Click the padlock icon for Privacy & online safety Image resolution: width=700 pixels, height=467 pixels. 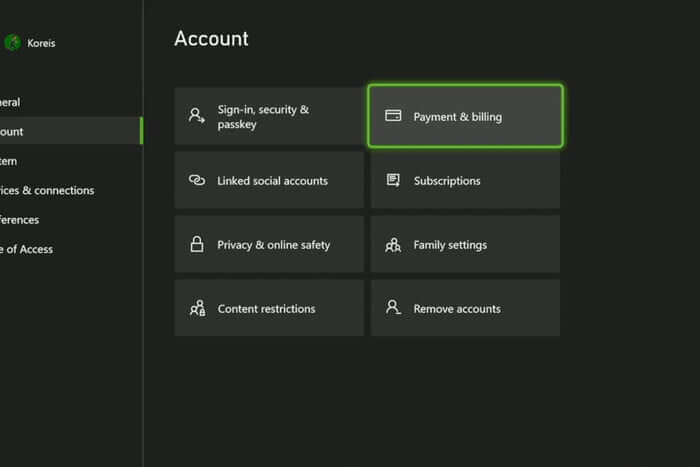coord(197,245)
